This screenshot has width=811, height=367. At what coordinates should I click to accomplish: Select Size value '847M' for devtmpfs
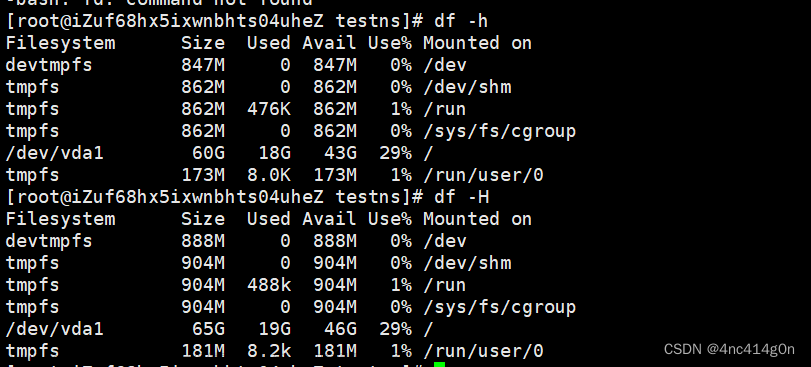[203, 65]
